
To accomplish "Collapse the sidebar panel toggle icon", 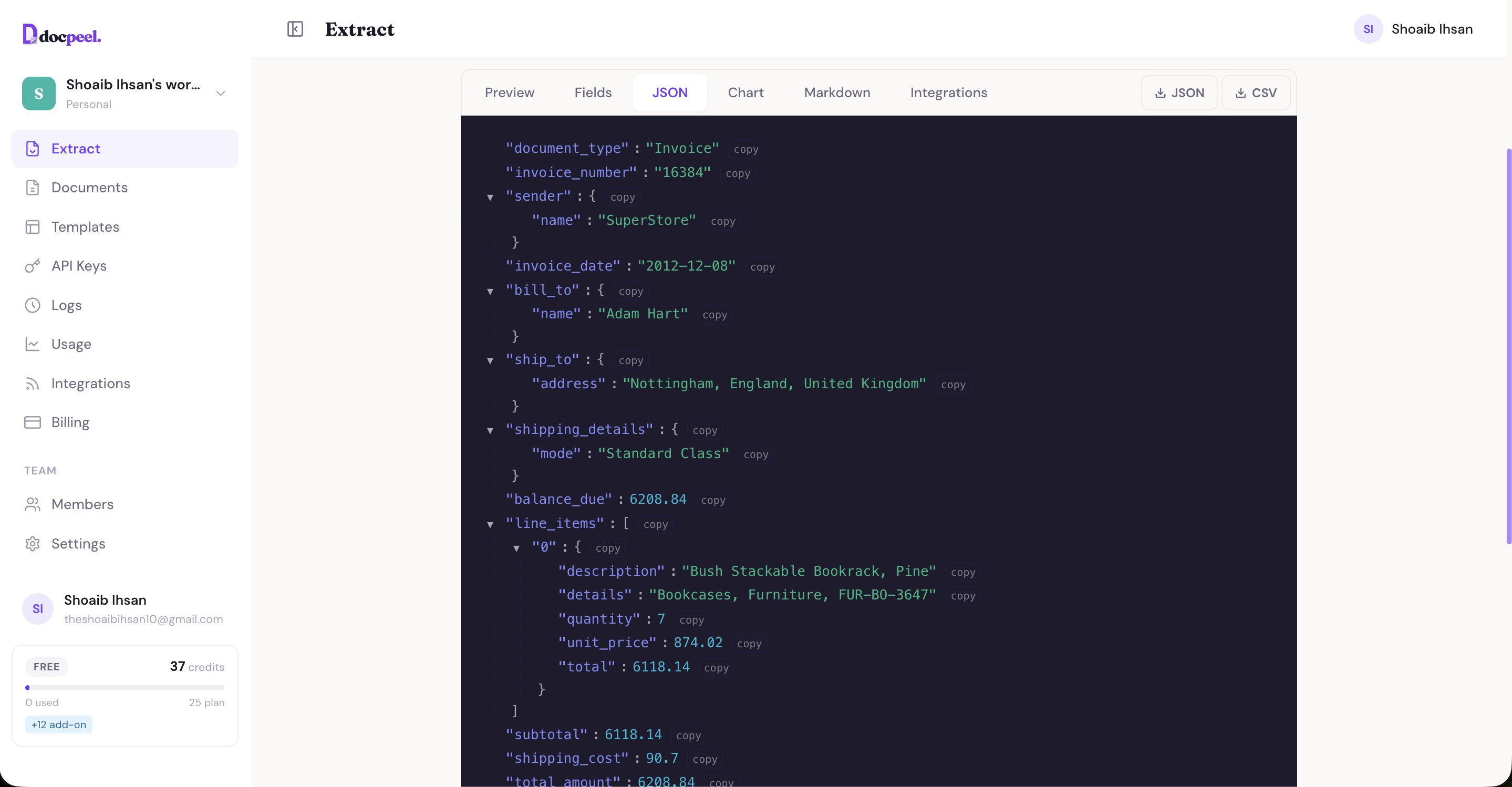I will [x=295, y=29].
